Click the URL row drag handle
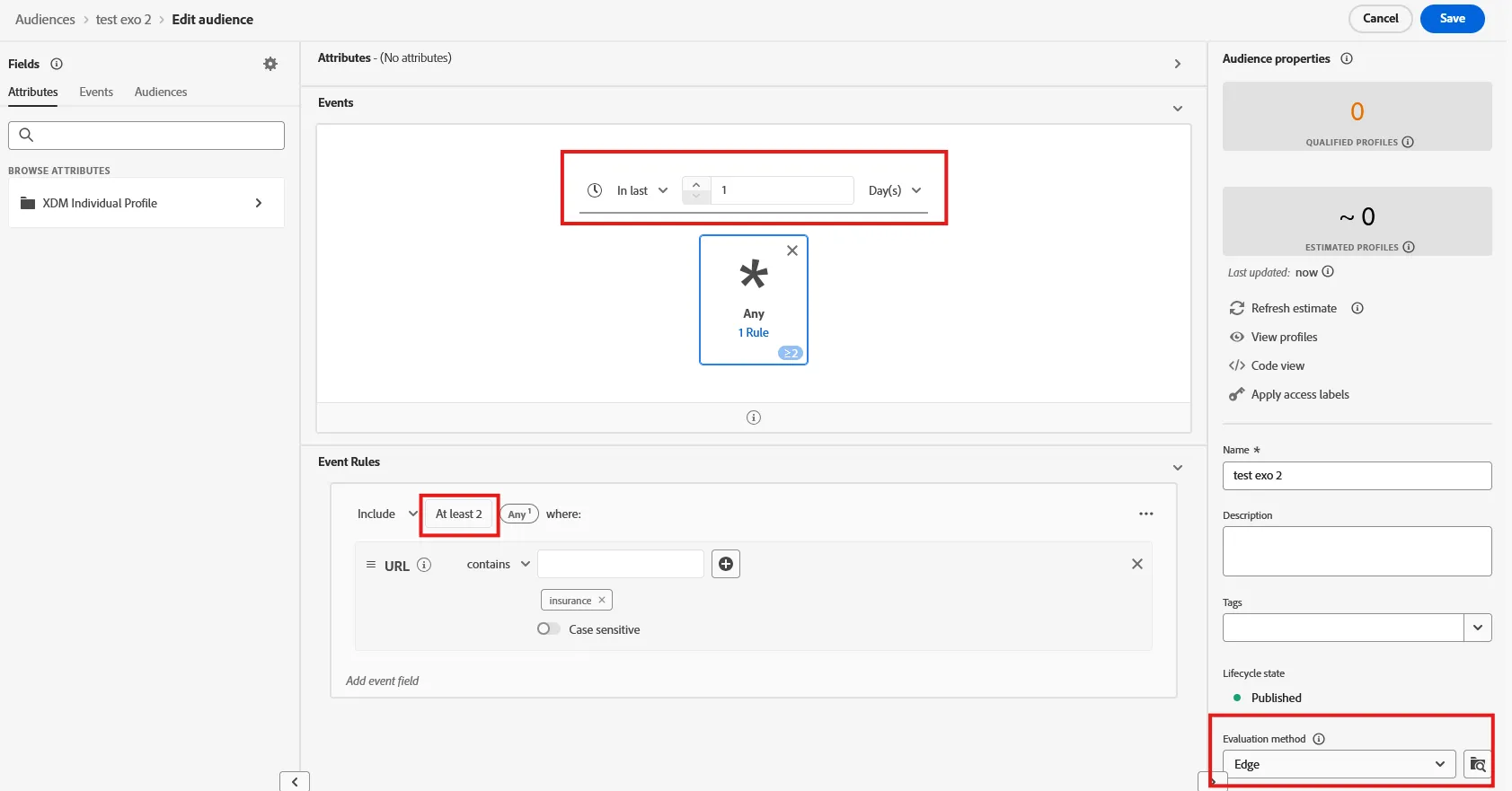 click(370, 565)
